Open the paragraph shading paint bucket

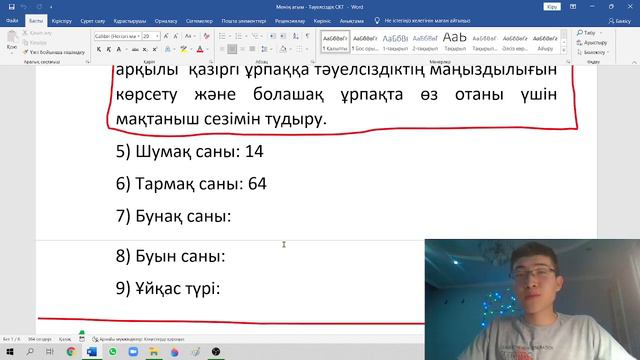coord(283,49)
